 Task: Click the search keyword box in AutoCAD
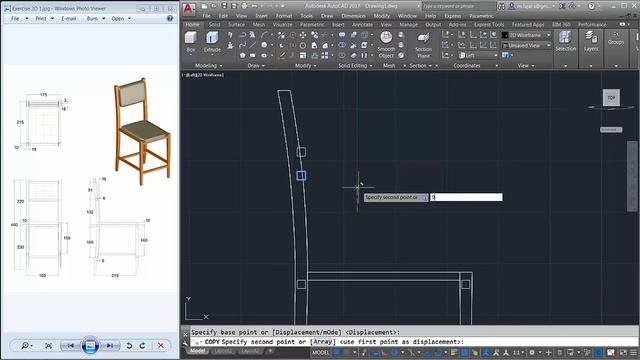click(x=458, y=6)
